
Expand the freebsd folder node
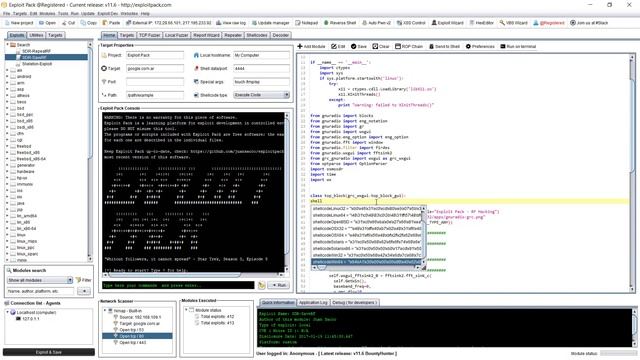click(7, 146)
